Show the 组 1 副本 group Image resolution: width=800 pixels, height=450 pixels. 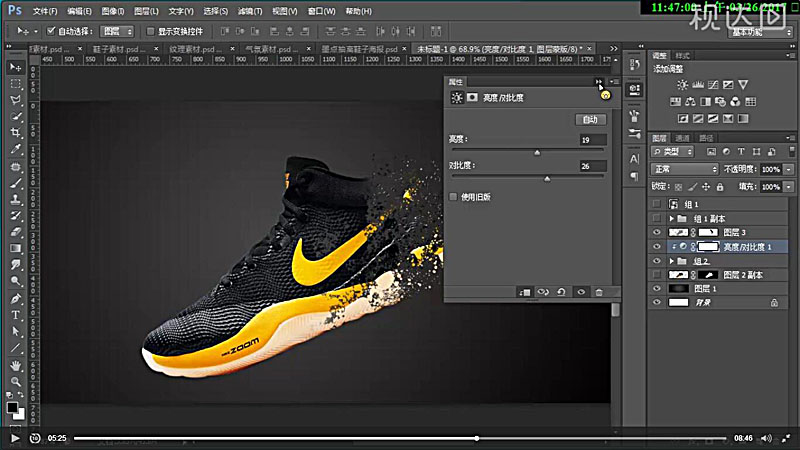point(657,219)
